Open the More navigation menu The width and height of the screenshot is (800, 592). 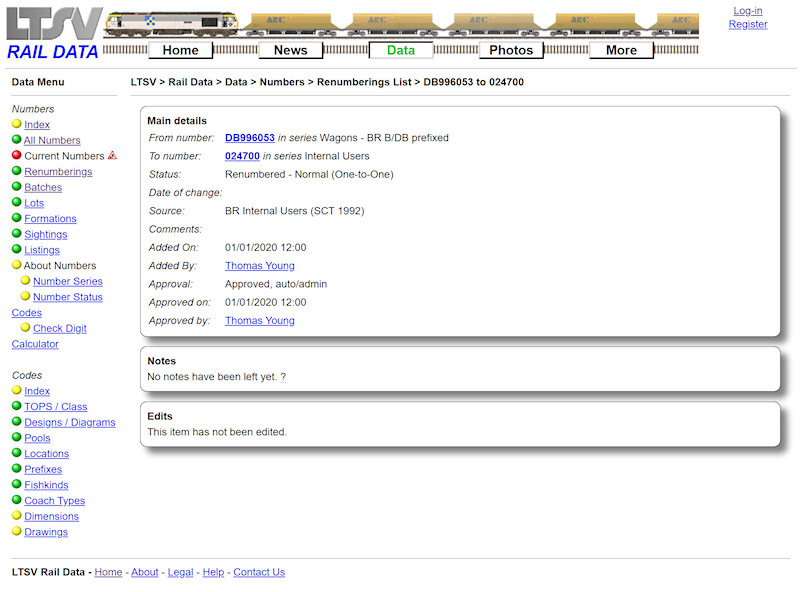point(621,50)
